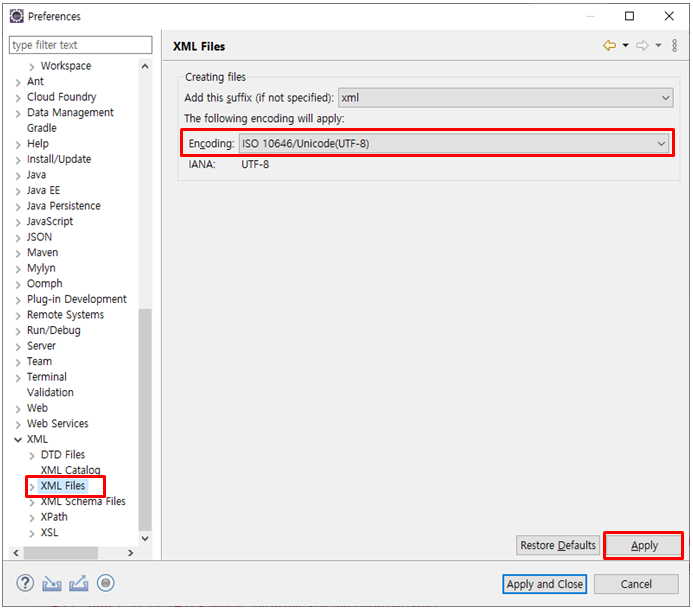Viewport: 693px width, 610px height.
Task: Expand the Data Management node
Action: click(18, 114)
